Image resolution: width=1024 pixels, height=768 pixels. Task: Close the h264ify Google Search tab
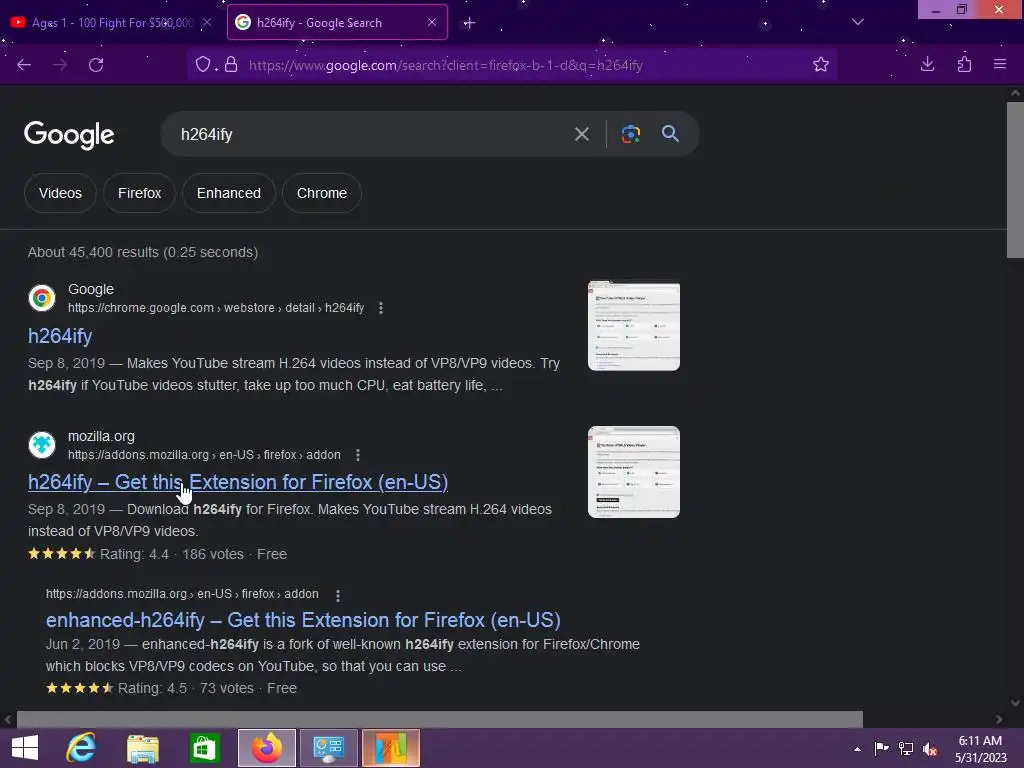pyautogui.click(x=432, y=22)
